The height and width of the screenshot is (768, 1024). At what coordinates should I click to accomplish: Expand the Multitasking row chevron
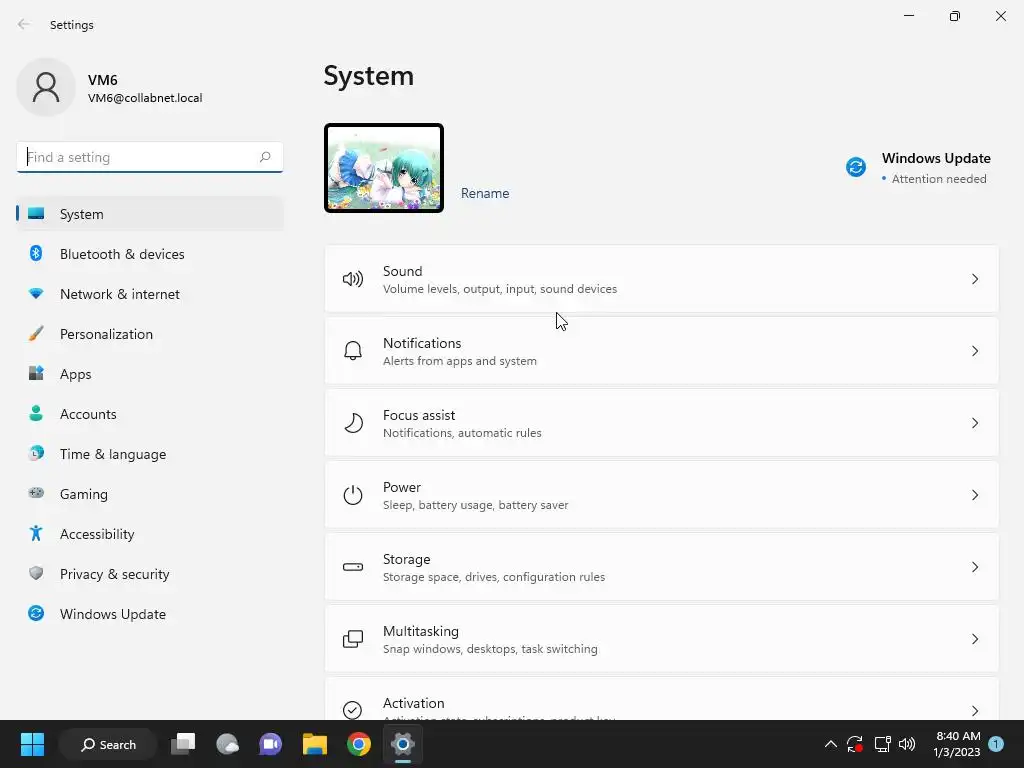[974, 639]
